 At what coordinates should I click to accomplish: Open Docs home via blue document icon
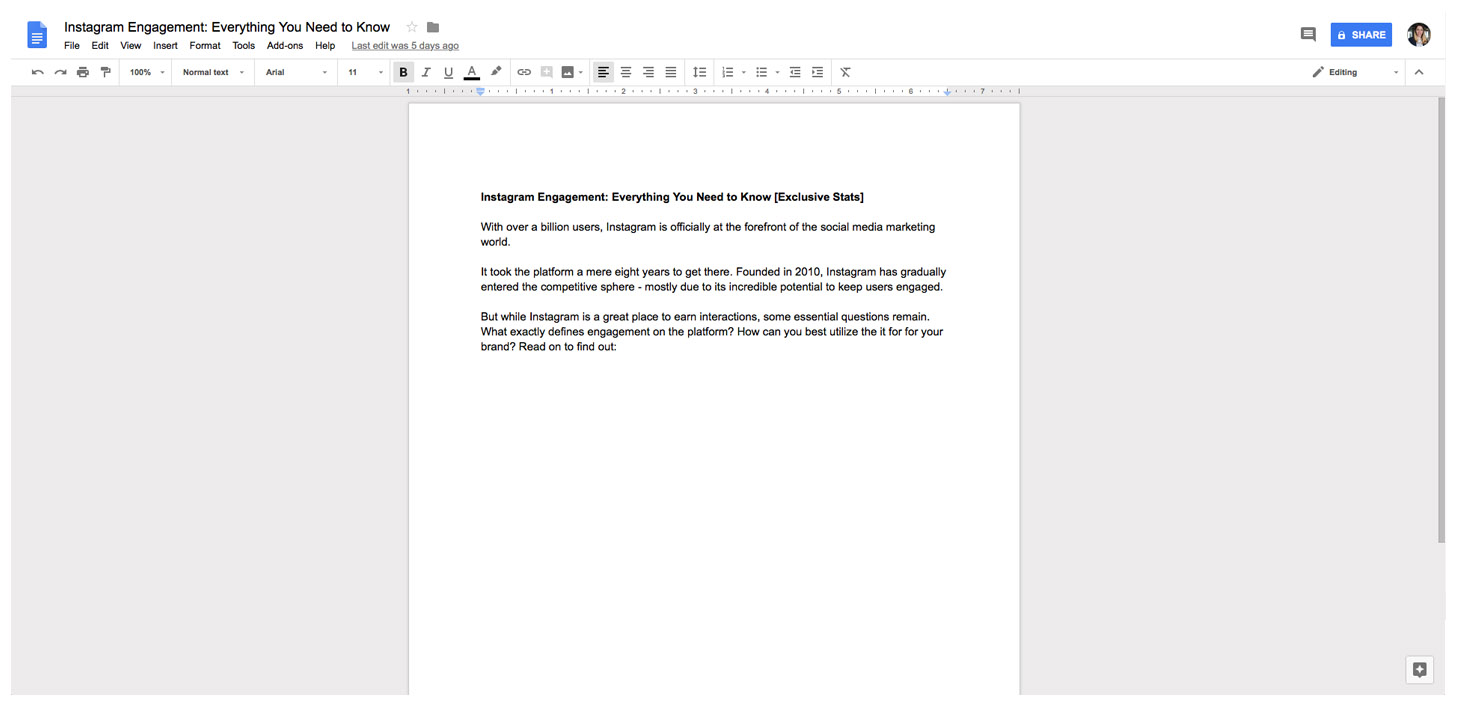coord(37,35)
